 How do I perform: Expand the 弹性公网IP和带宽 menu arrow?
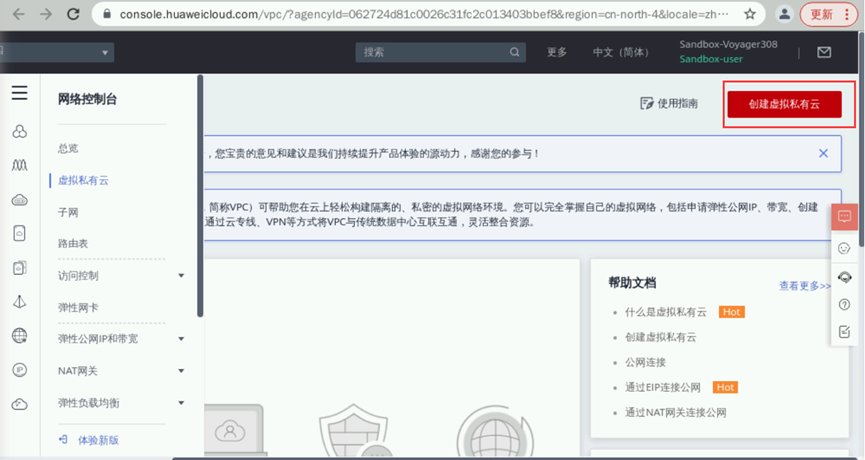pos(181,339)
